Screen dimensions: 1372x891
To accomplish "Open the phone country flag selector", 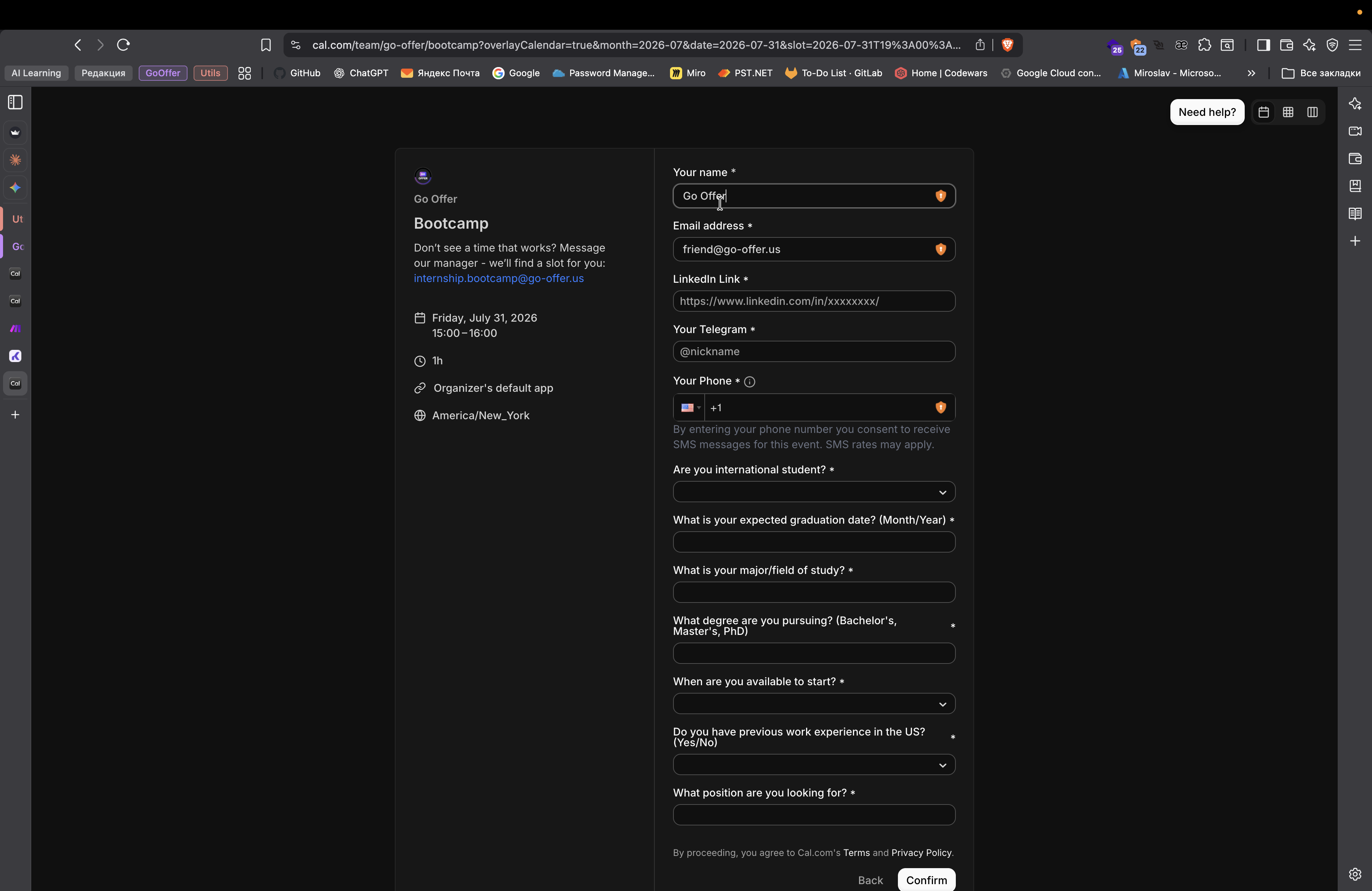I will [x=689, y=408].
